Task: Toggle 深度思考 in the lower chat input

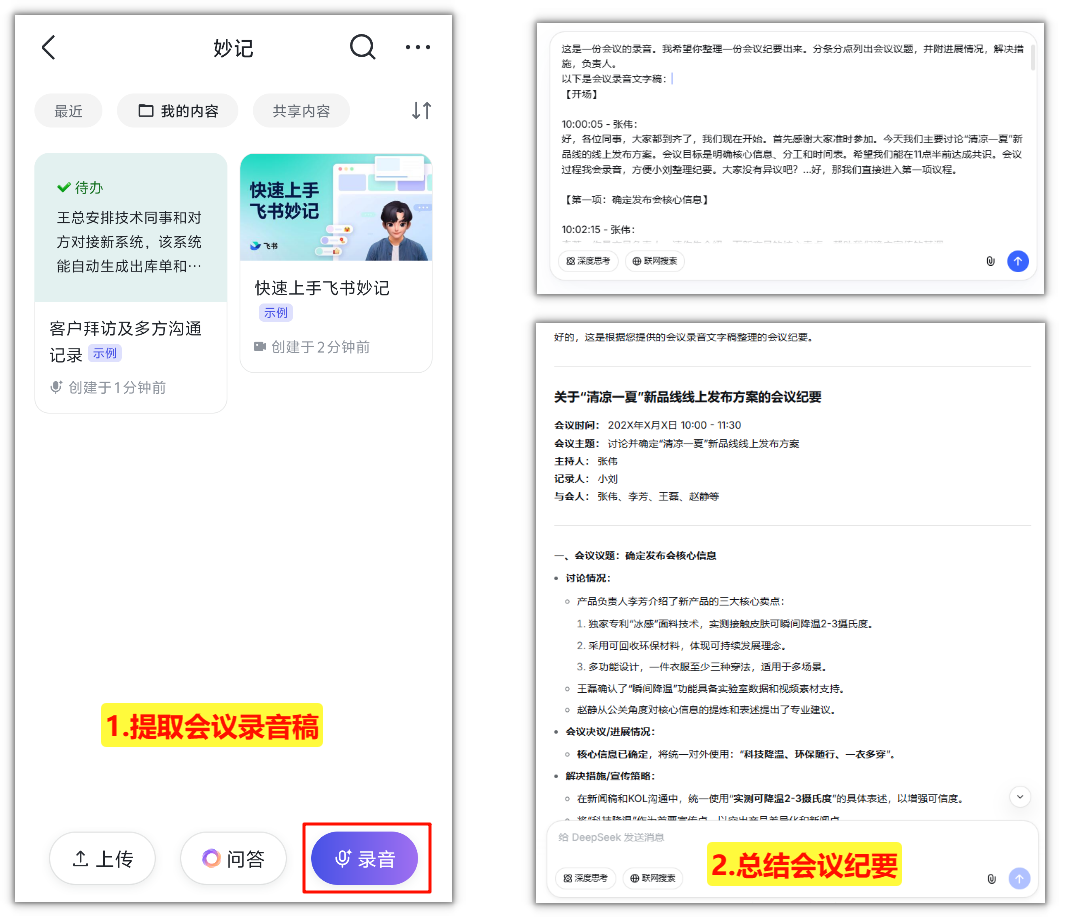Action: [586, 878]
